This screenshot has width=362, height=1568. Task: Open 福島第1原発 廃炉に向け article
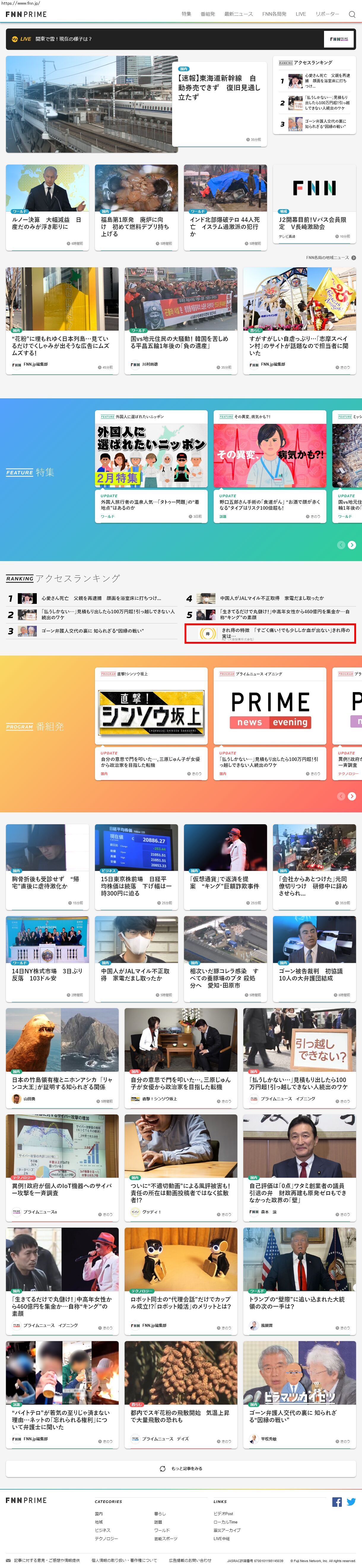(x=136, y=207)
